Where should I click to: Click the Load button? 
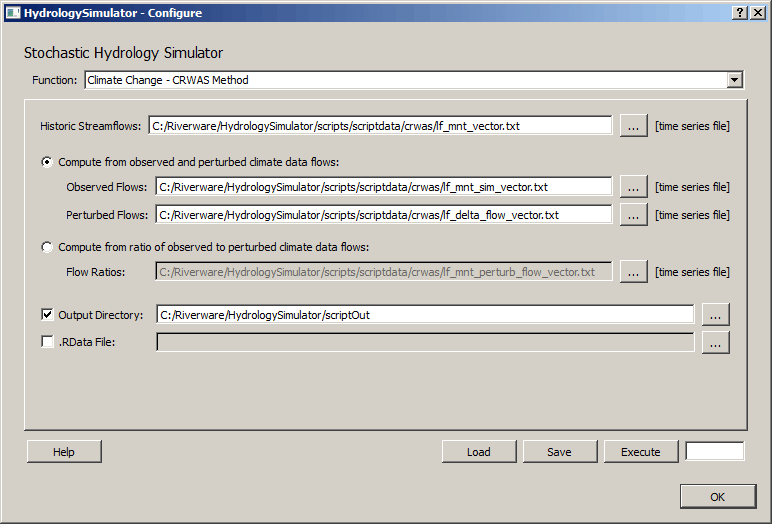tap(479, 452)
